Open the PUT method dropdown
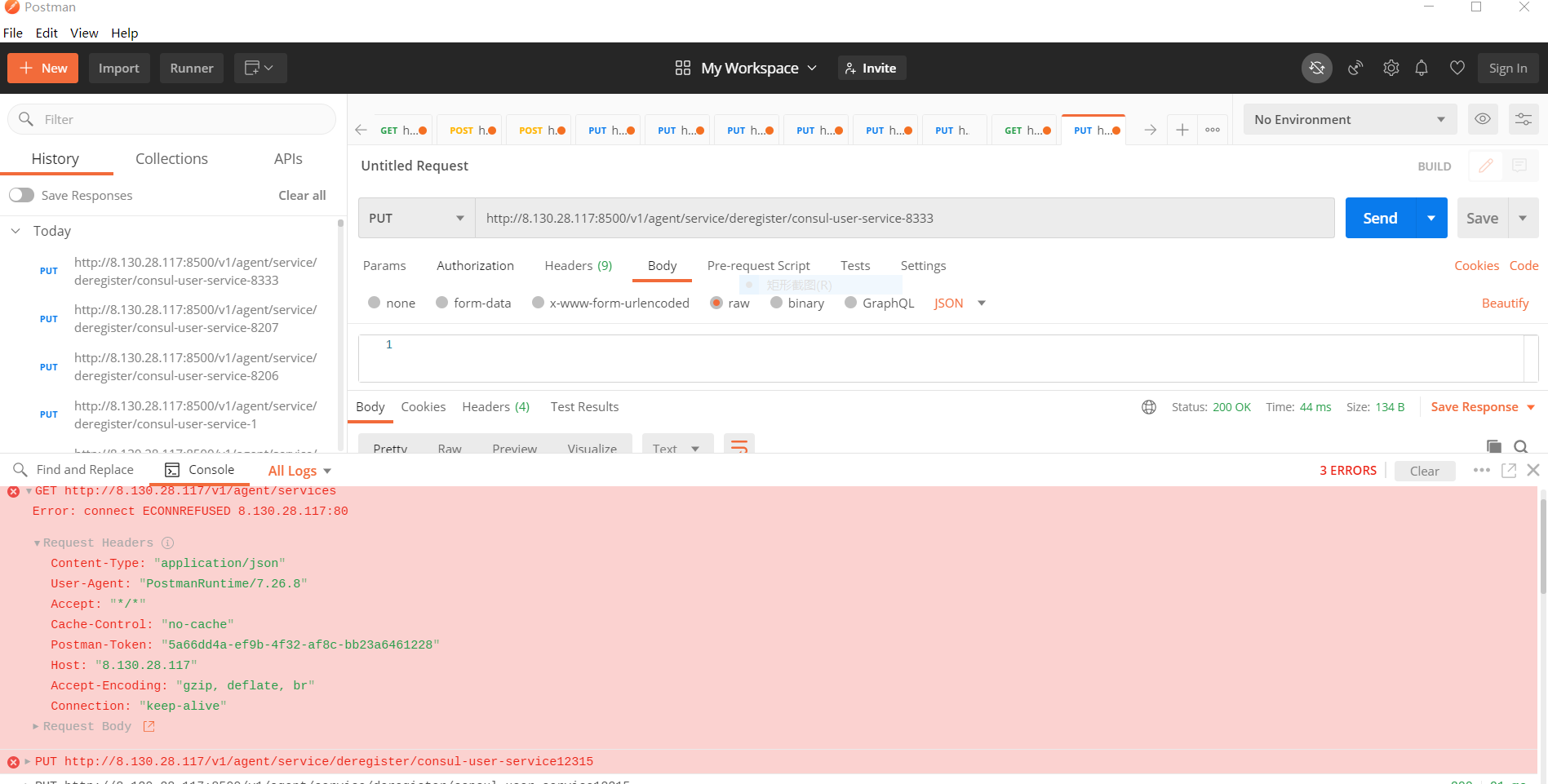The image size is (1548, 784). point(416,218)
